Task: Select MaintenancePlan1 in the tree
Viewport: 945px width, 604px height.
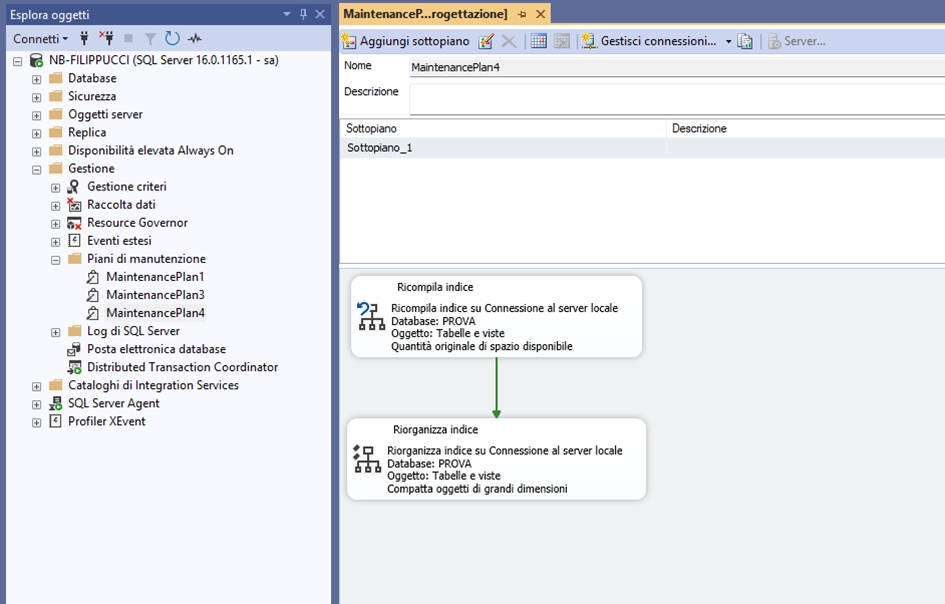Action: coord(155,277)
